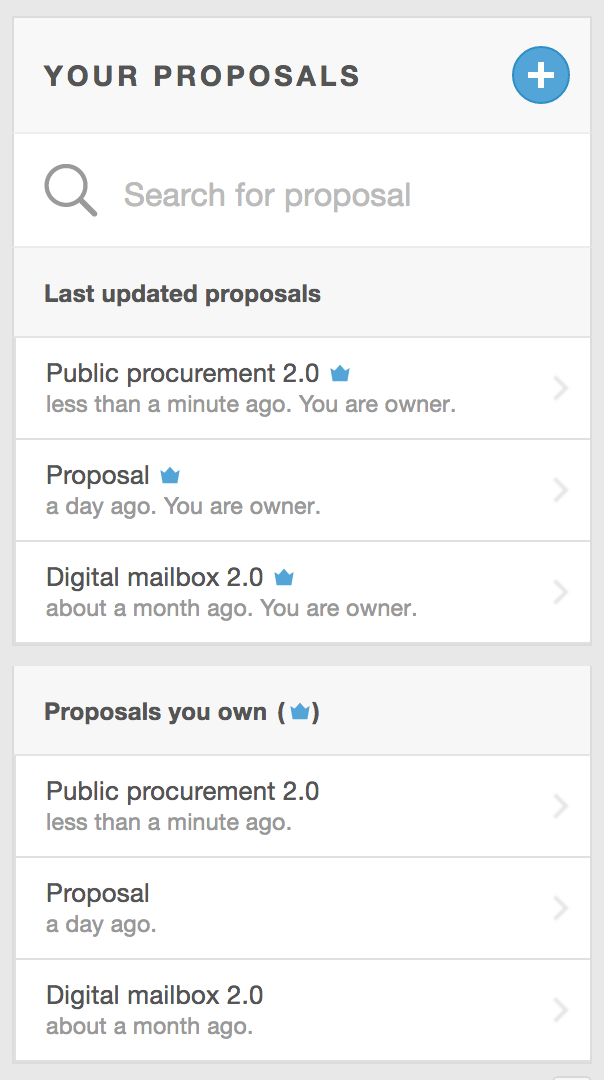Click chevron on owned Digital mailbox row
This screenshot has height=1080, width=604.
560,1010
